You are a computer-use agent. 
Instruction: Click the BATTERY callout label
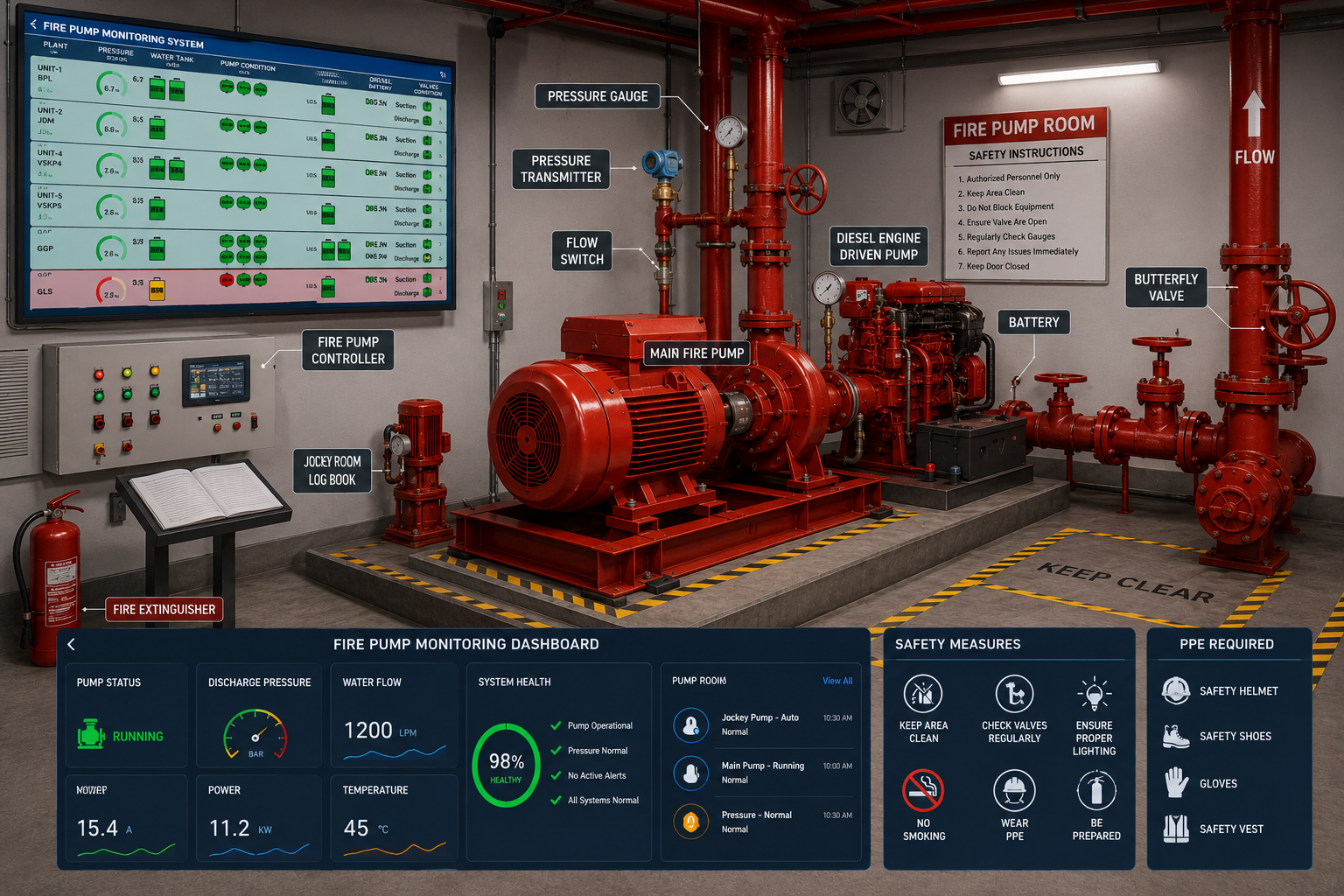point(1033,322)
